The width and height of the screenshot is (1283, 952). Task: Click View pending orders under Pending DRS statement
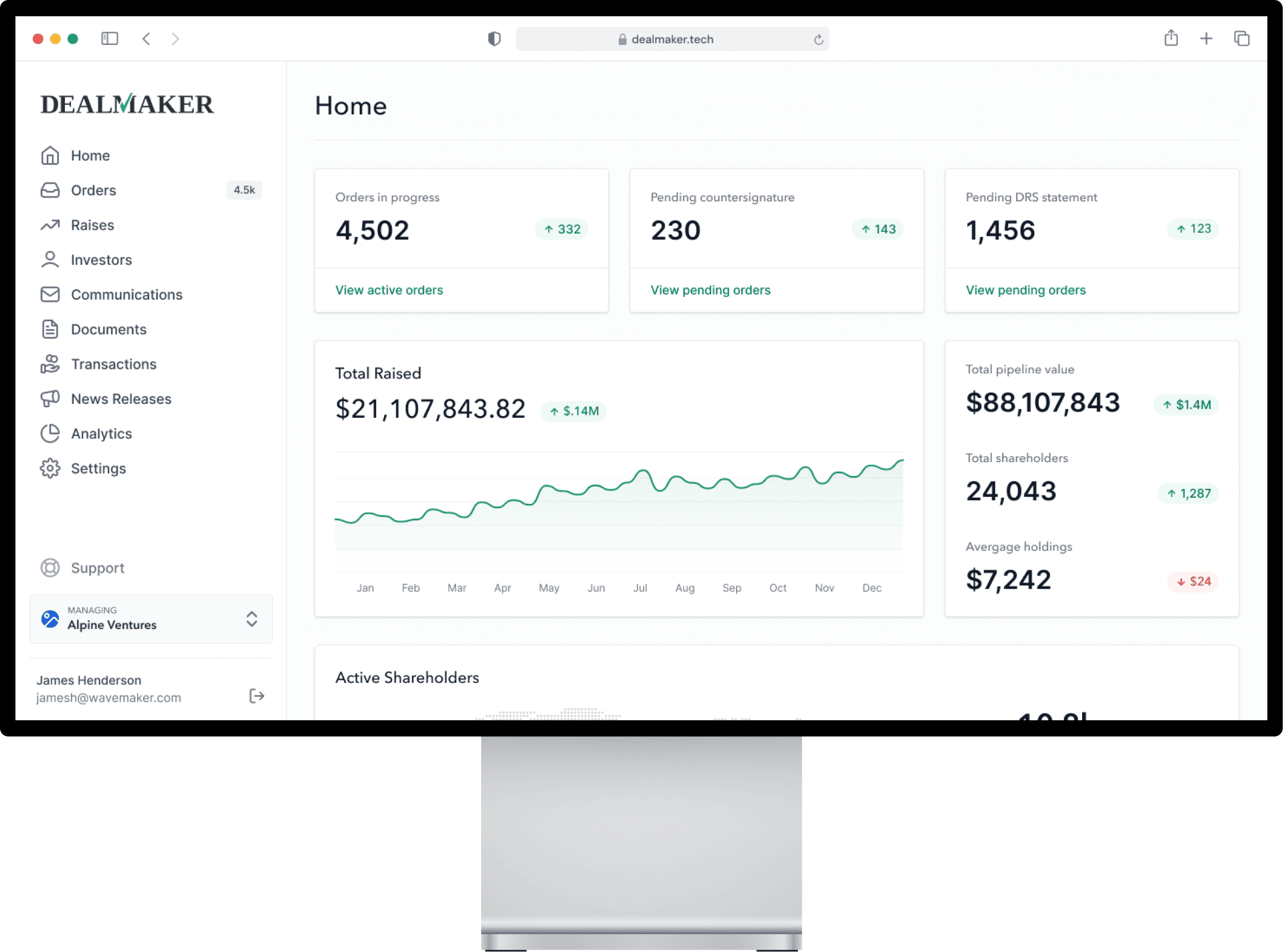tap(1026, 290)
